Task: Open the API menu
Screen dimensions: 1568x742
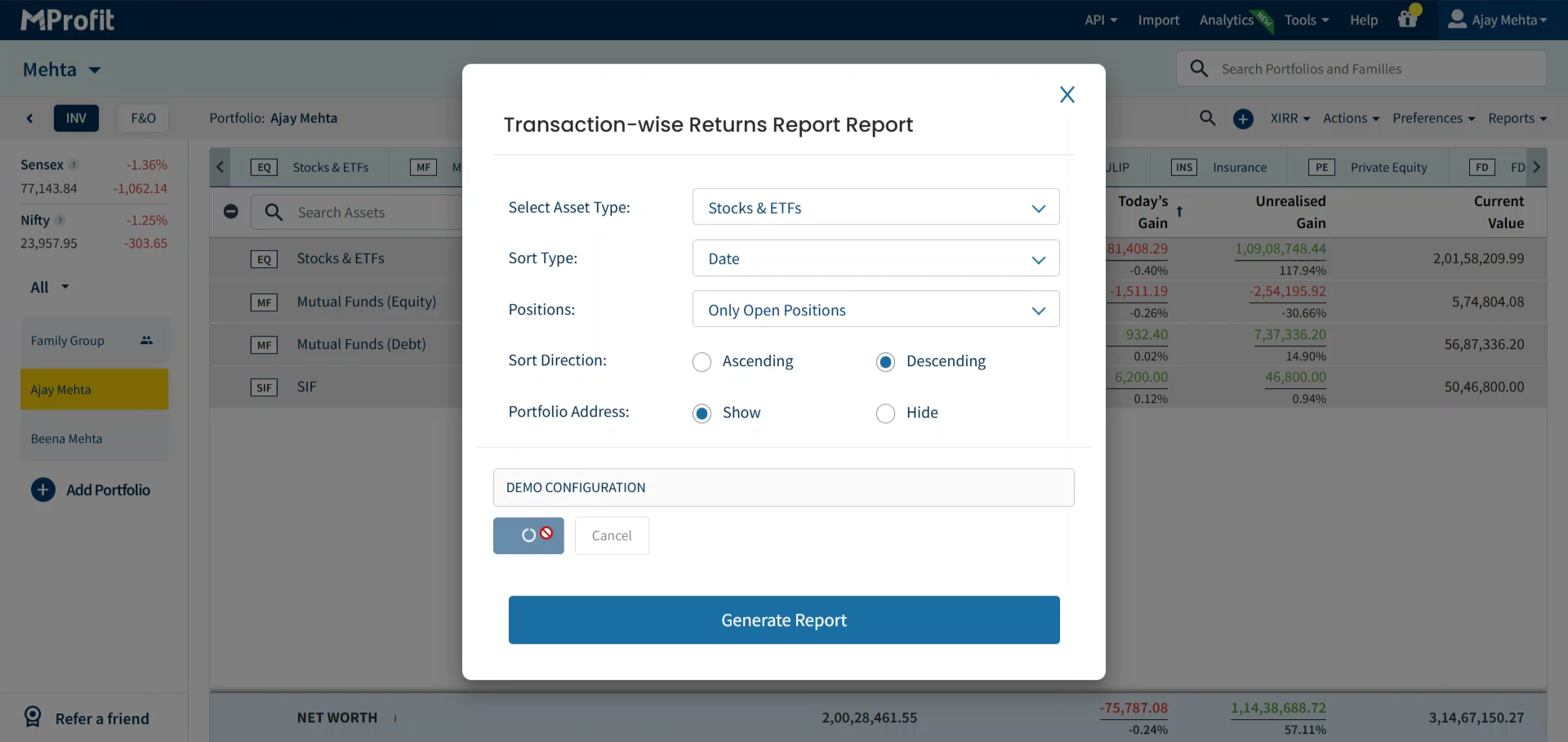Action: coord(1101,20)
